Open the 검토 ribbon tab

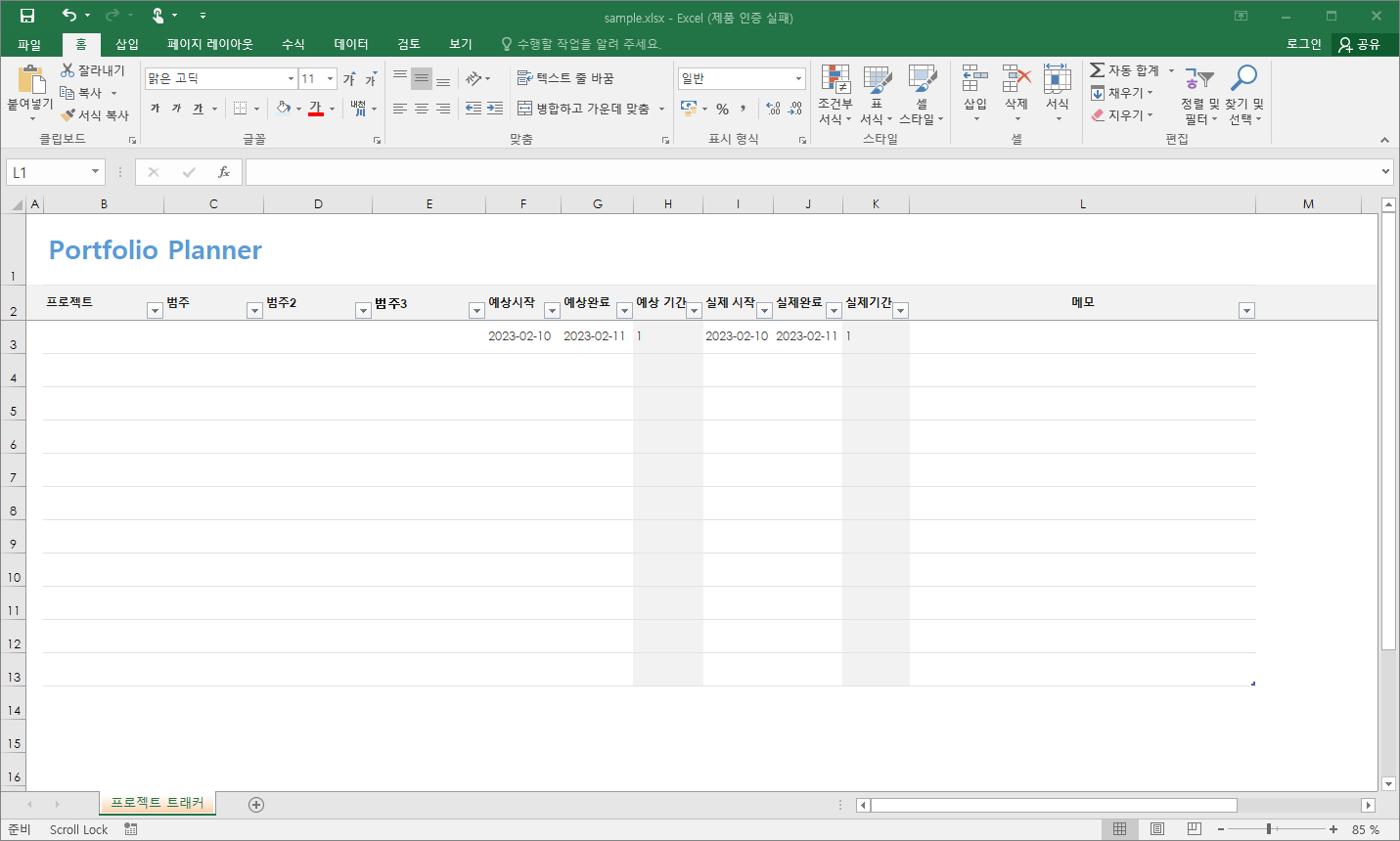pyautogui.click(x=409, y=44)
